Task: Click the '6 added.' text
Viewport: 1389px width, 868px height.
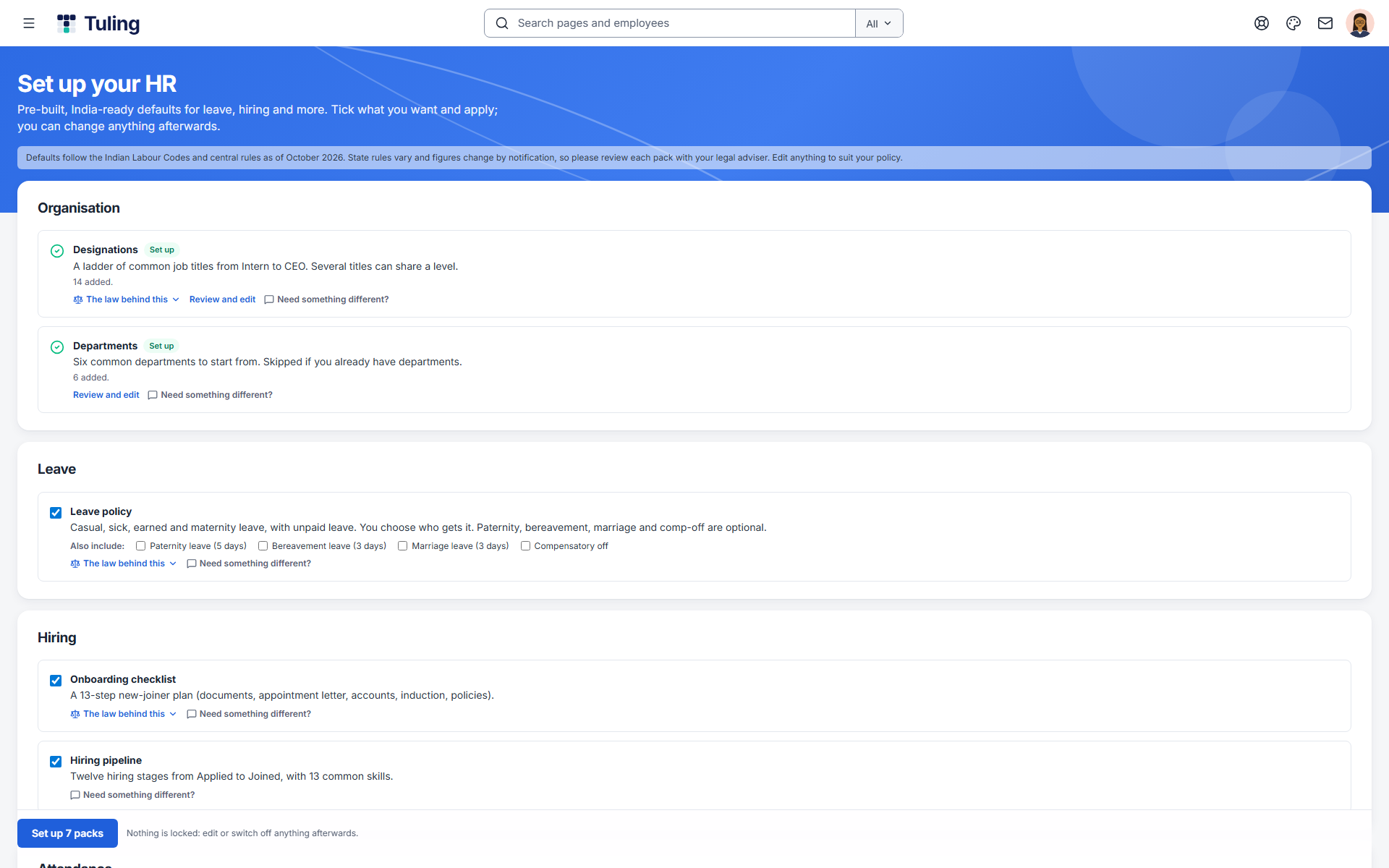Action: pos(91,378)
